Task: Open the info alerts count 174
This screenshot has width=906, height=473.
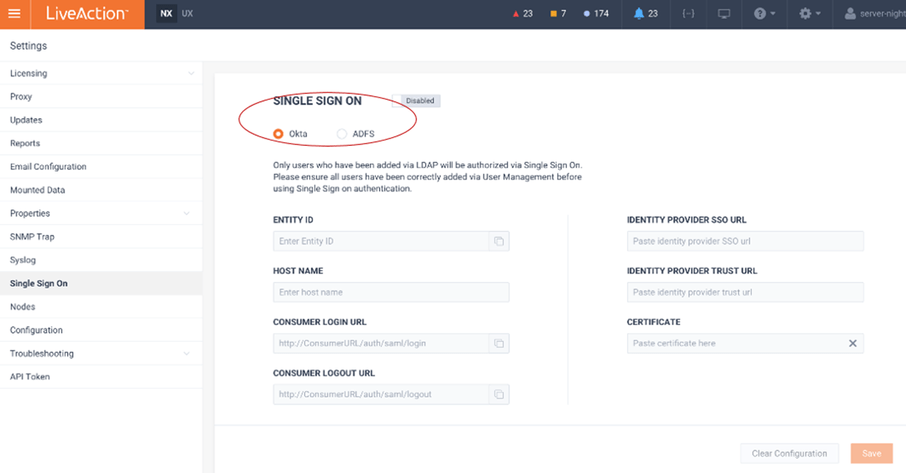Action: point(596,13)
